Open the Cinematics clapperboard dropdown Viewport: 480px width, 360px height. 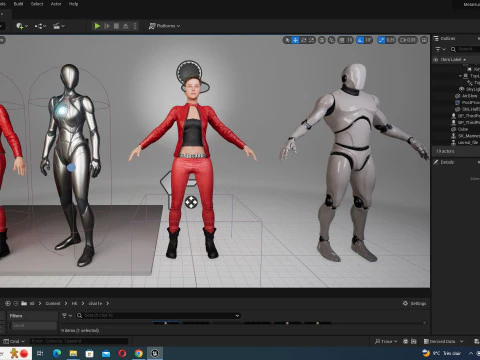[59, 26]
